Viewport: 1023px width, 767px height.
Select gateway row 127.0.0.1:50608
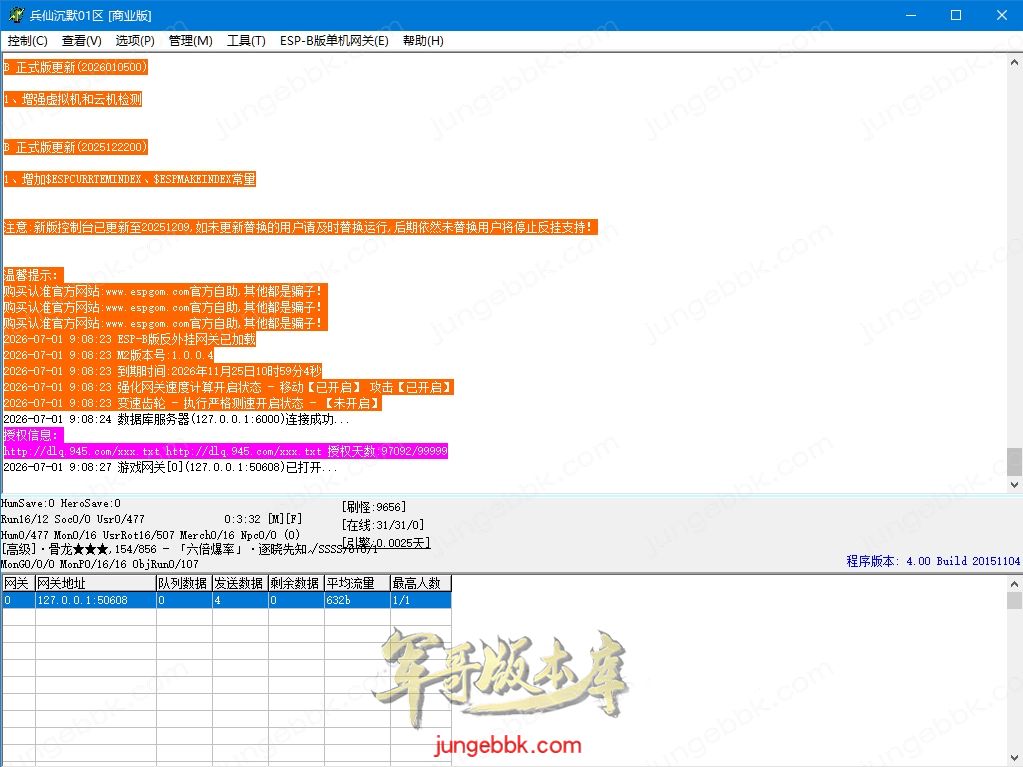(226, 600)
